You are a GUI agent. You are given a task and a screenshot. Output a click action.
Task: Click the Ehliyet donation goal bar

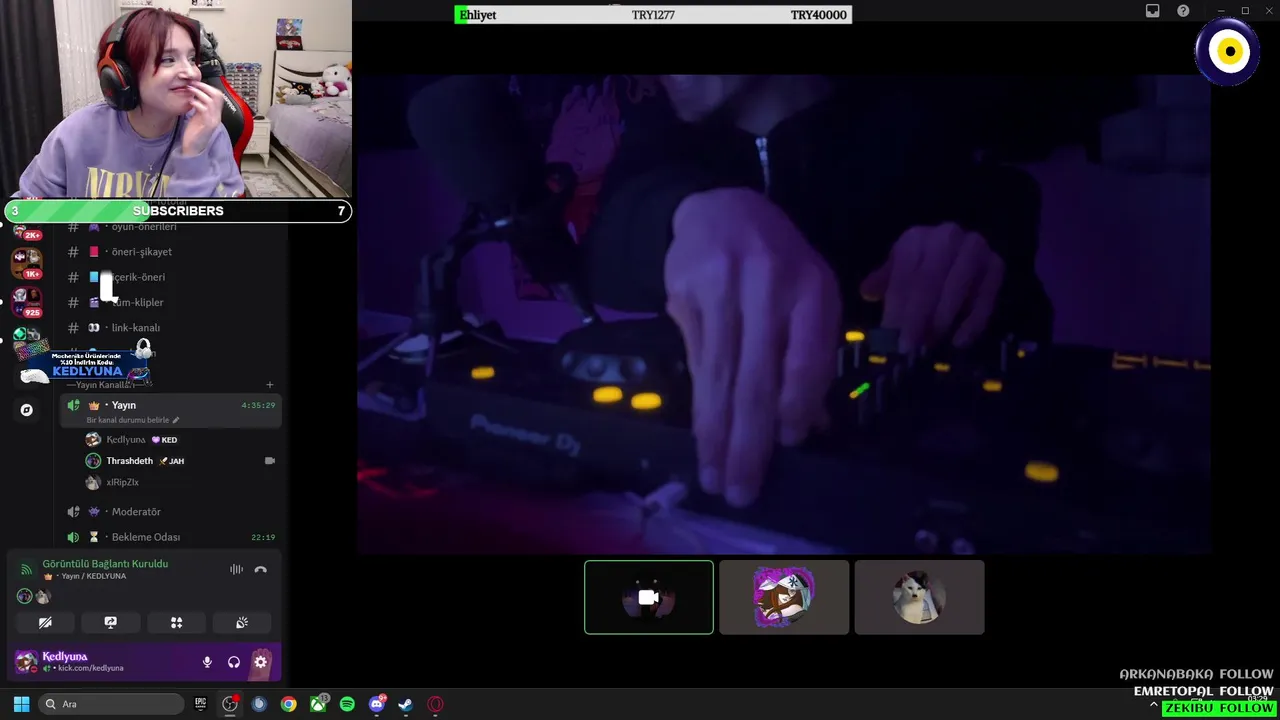point(653,15)
